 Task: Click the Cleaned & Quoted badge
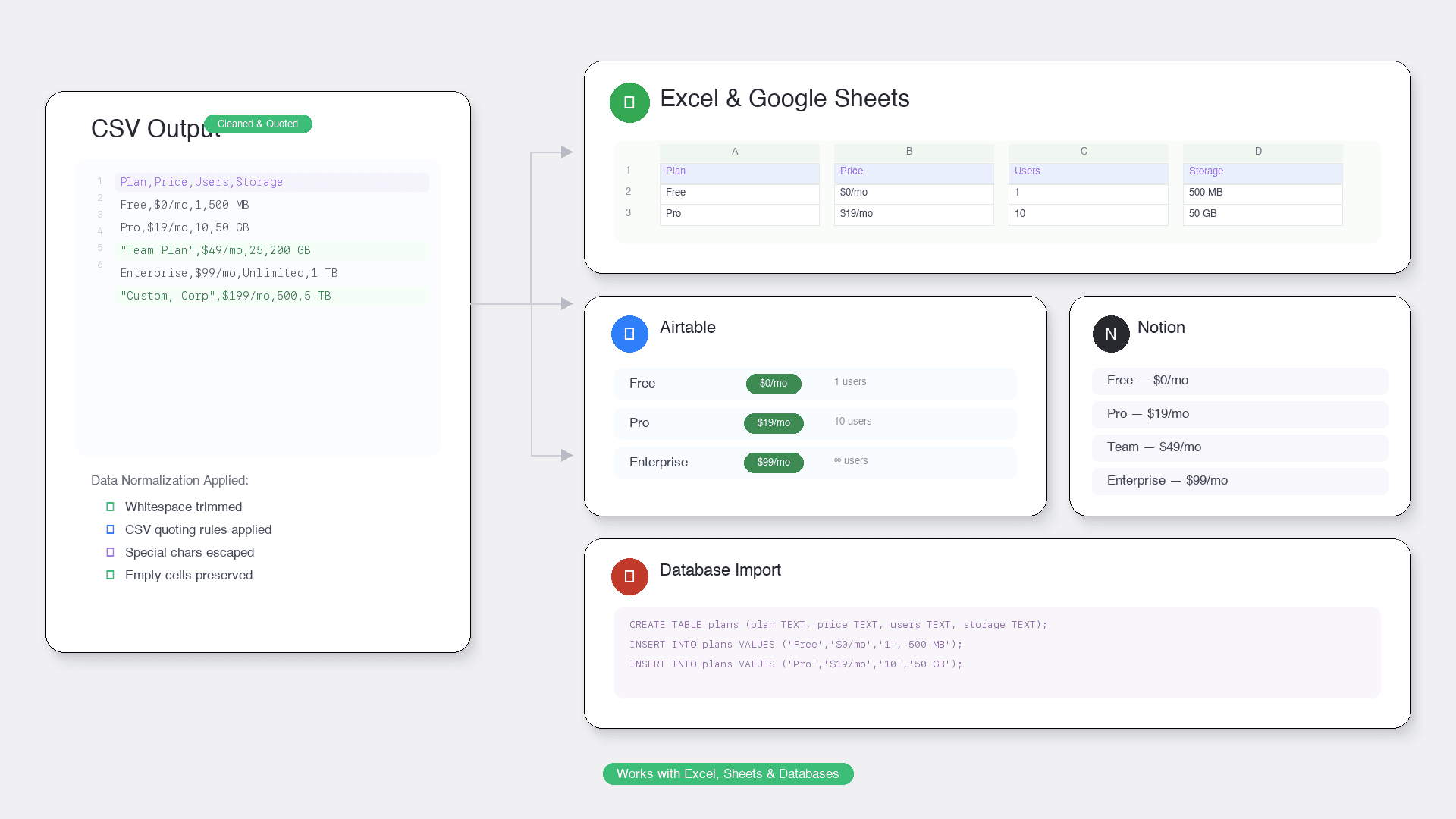pyautogui.click(x=258, y=124)
